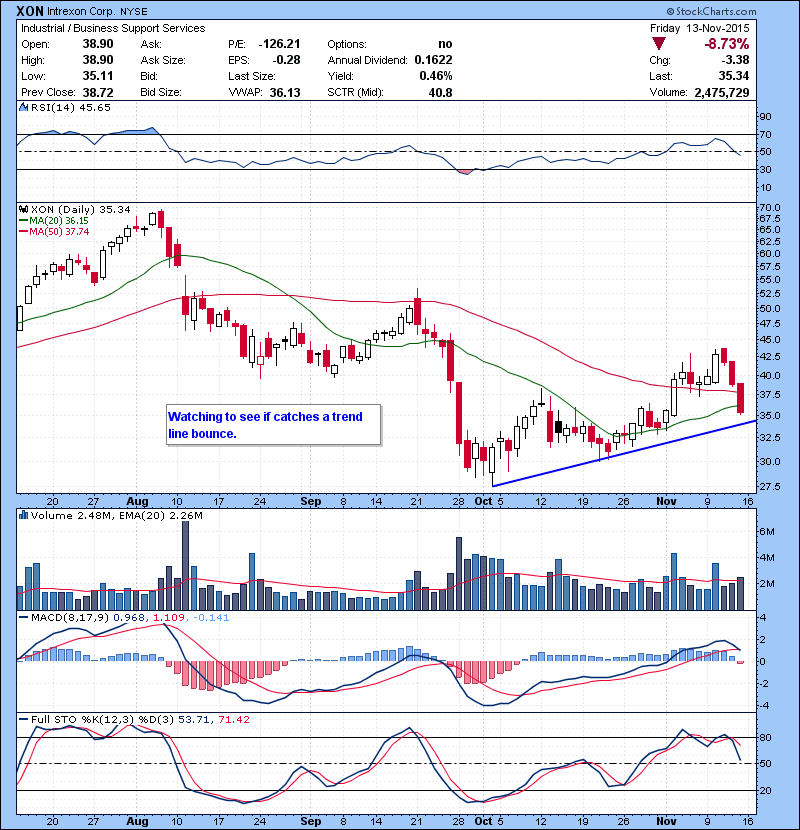
Task: Click the EPS value -0.28
Action: [x=286, y=60]
